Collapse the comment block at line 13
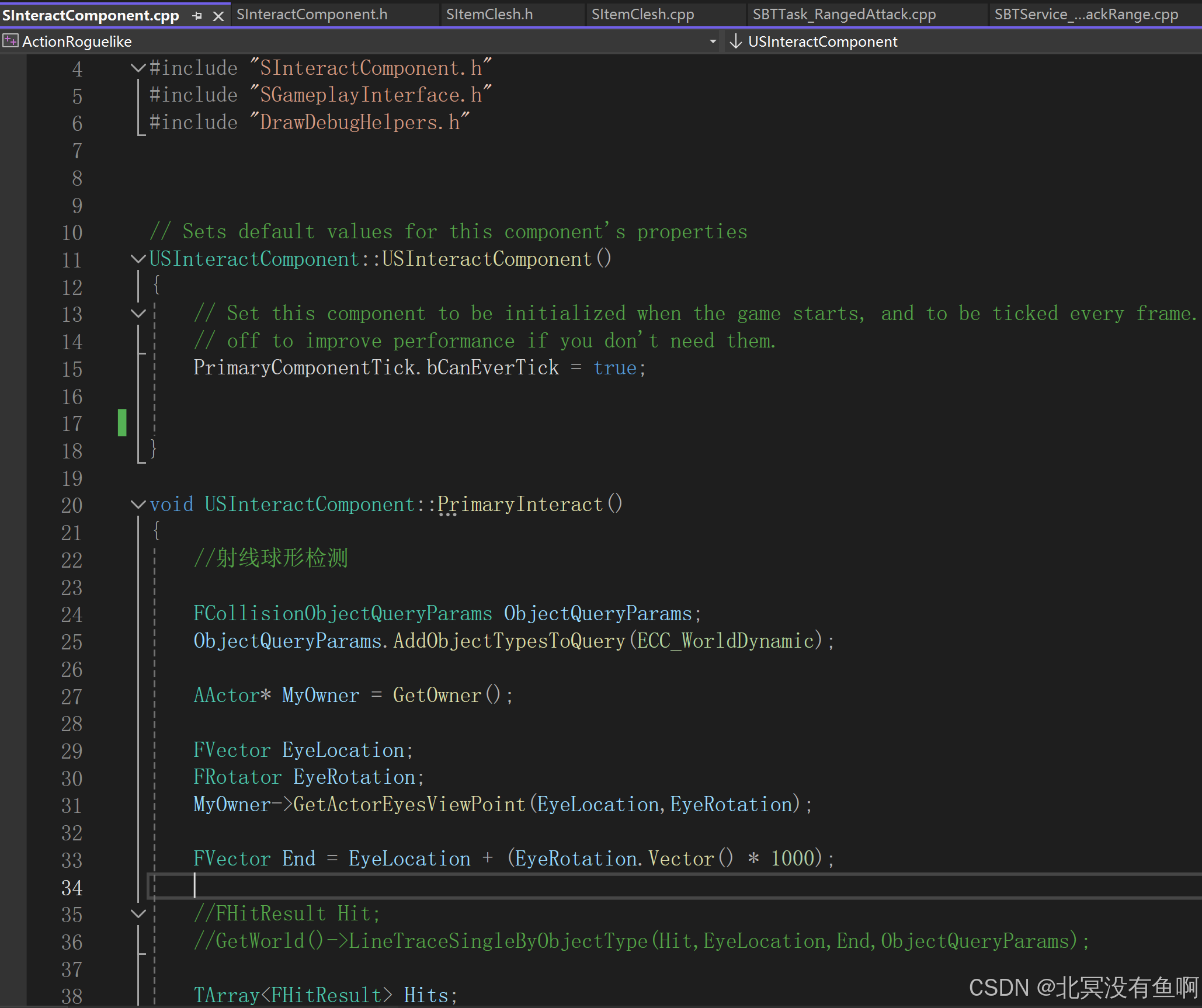 pos(138,314)
